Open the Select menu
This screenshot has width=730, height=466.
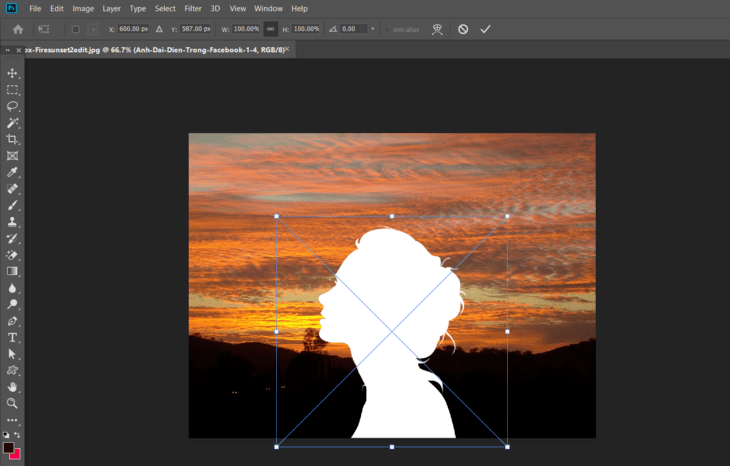[x=165, y=8]
